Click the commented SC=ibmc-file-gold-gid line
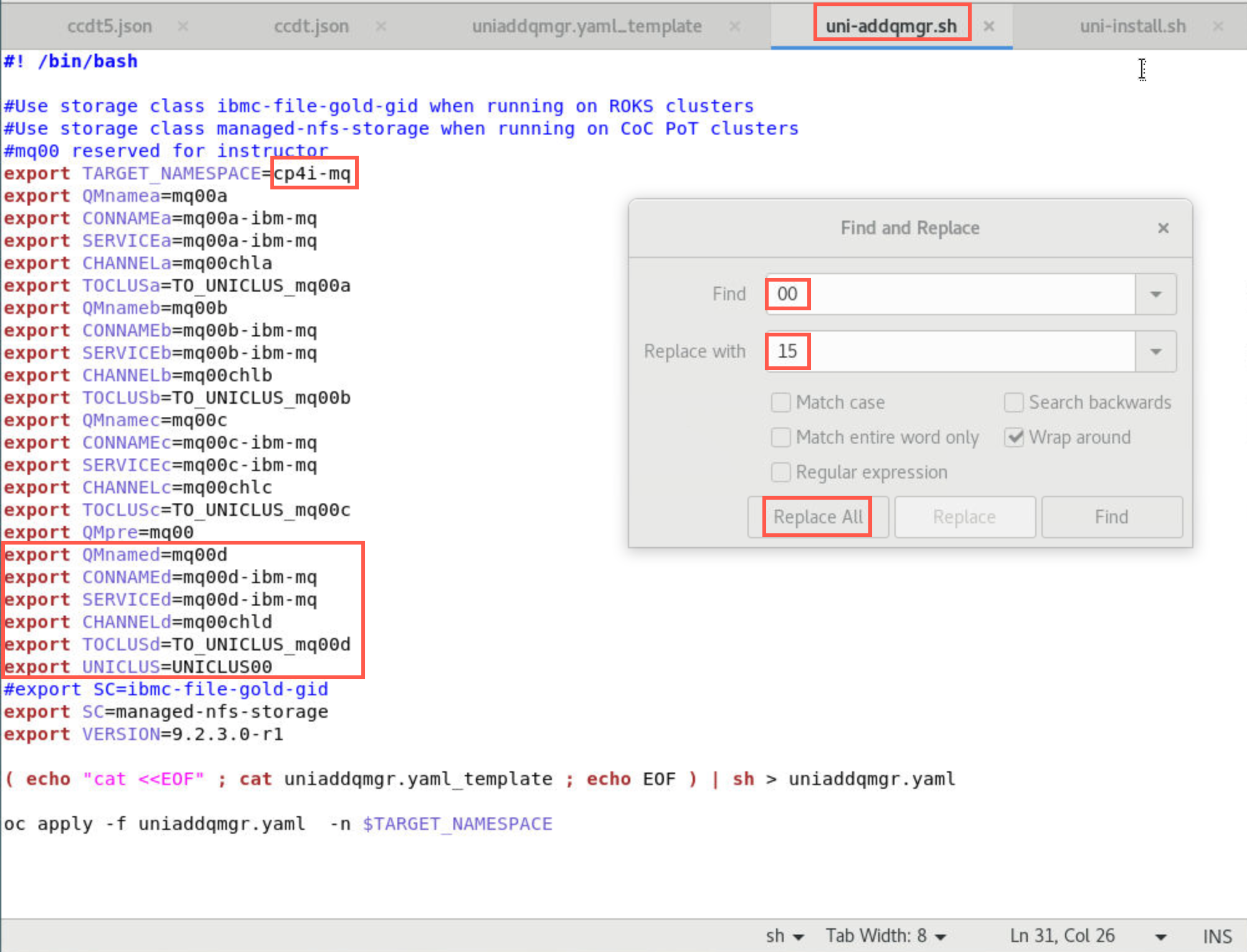Viewport: 1247px width, 952px height. 166,689
